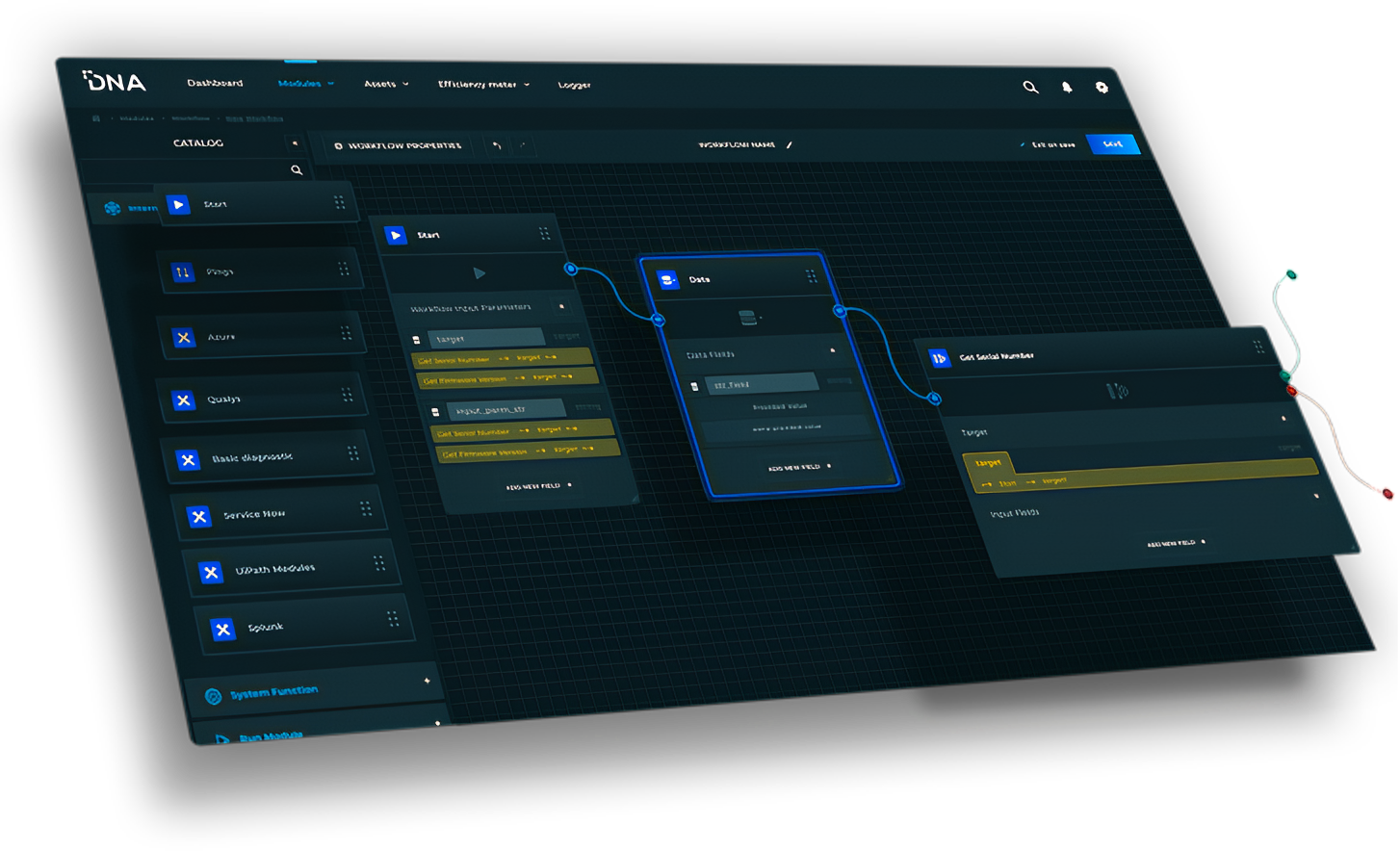Screen dimensions: 1400x851
Task: Click the Start node output connector
Action: pyautogui.click(x=571, y=269)
